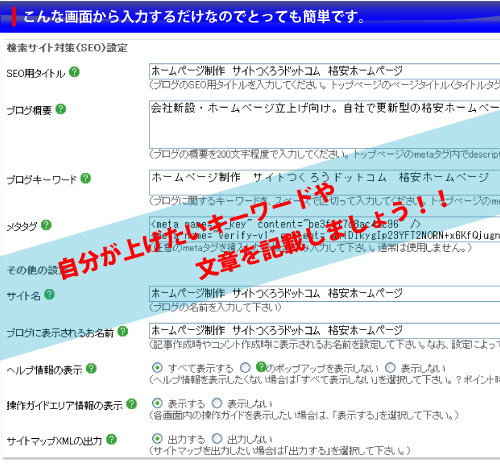The image size is (500, 464).
Task: Open help icon beside ブログ概要
Action: 61,109
